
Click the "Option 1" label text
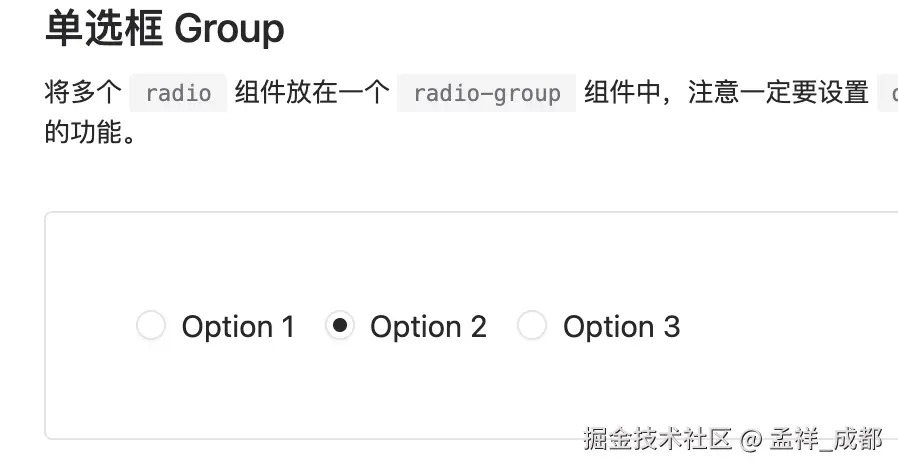pyautogui.click(x=238, y=327)
